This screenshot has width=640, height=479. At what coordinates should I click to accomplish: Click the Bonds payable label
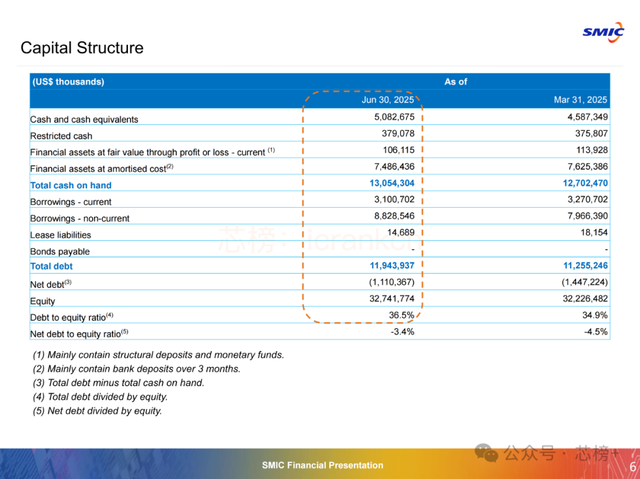60,251
